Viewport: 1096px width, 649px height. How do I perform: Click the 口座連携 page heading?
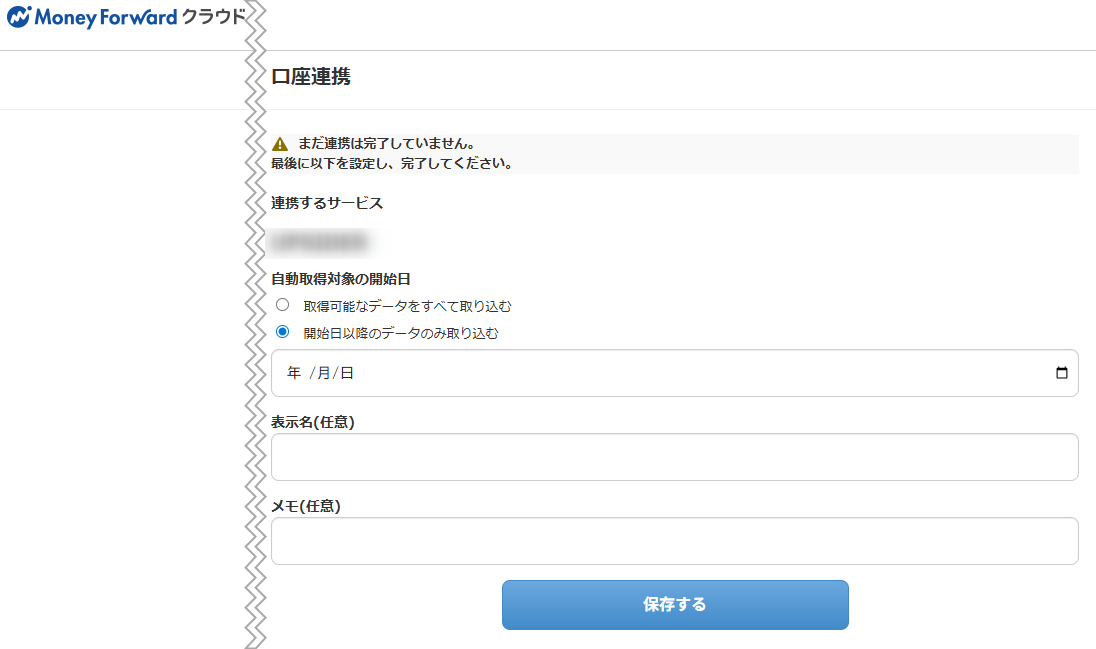tap(311, 77)
